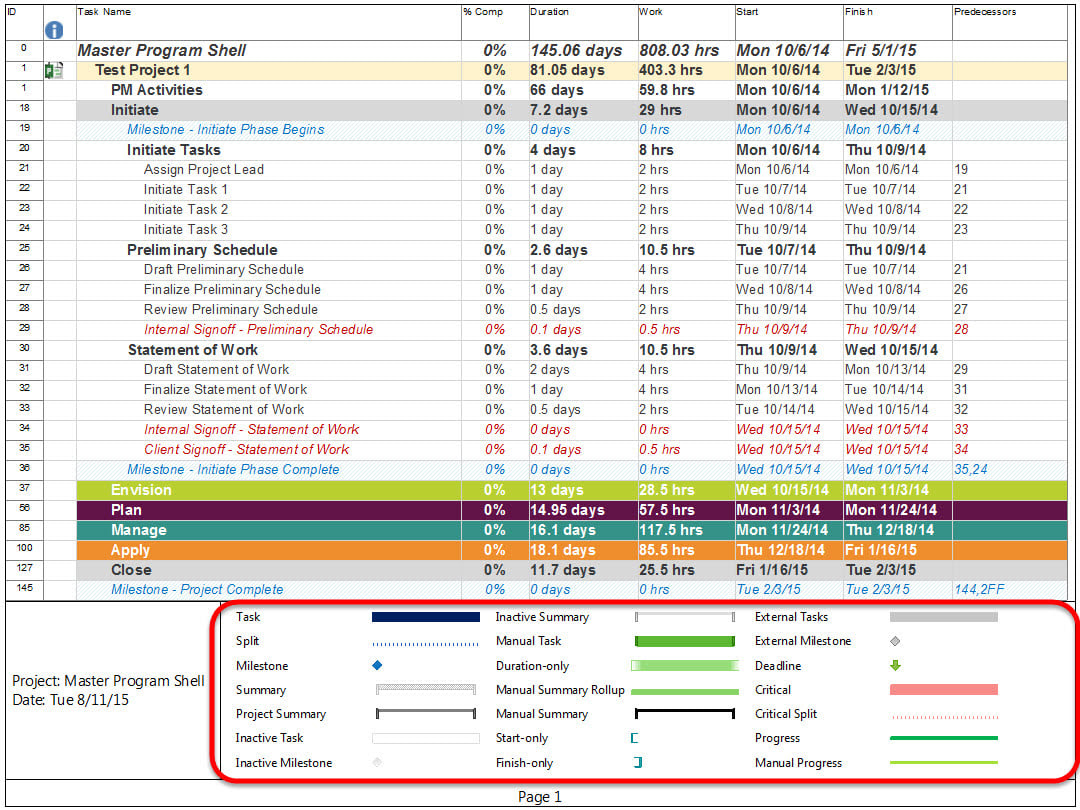Click the 35,24 predecessors cell
Screen dimensions: 1080x810
[1010, 470]
